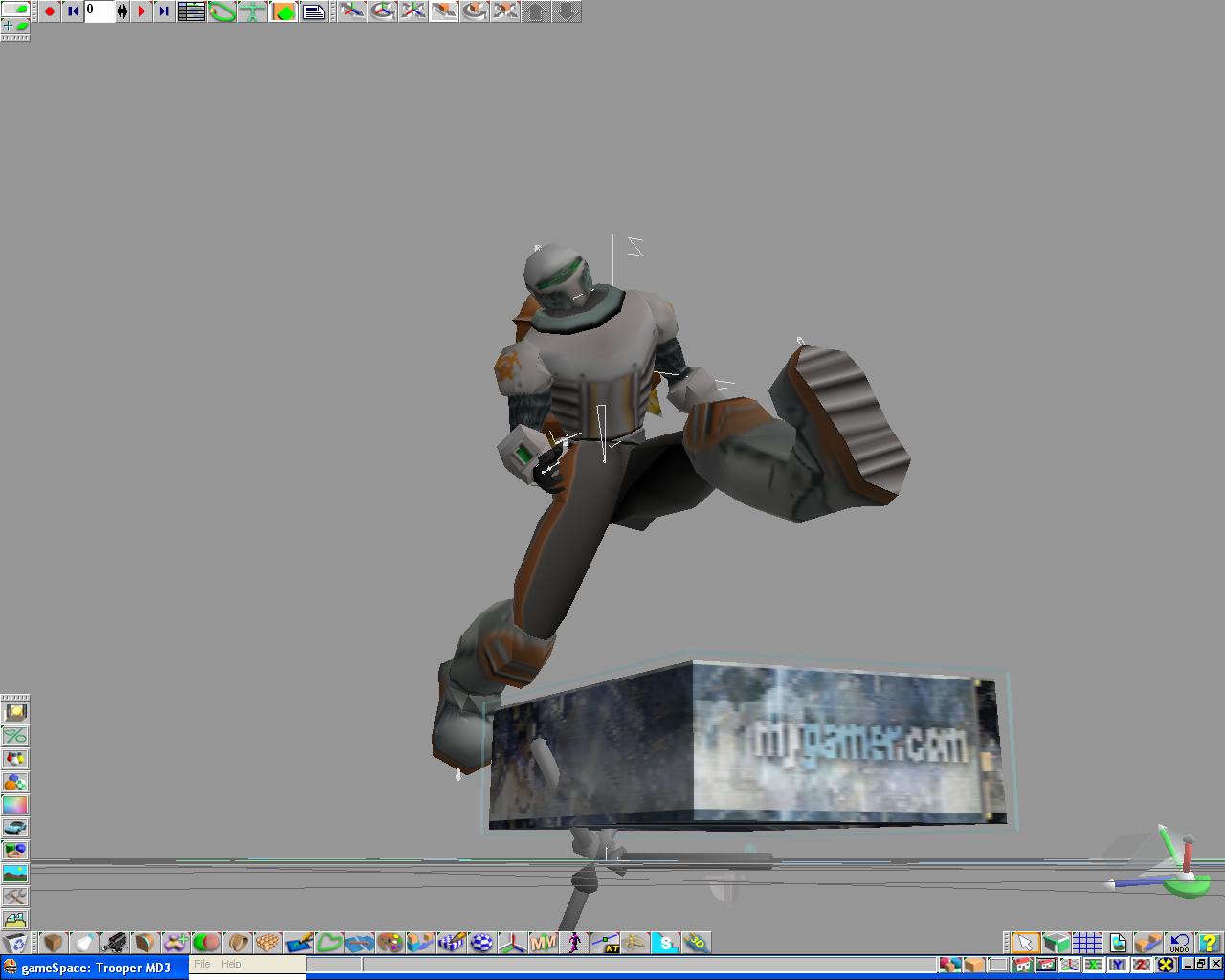Open the keyframe editor table icon
Screen dimensions: 1225x980
[191, 11]
